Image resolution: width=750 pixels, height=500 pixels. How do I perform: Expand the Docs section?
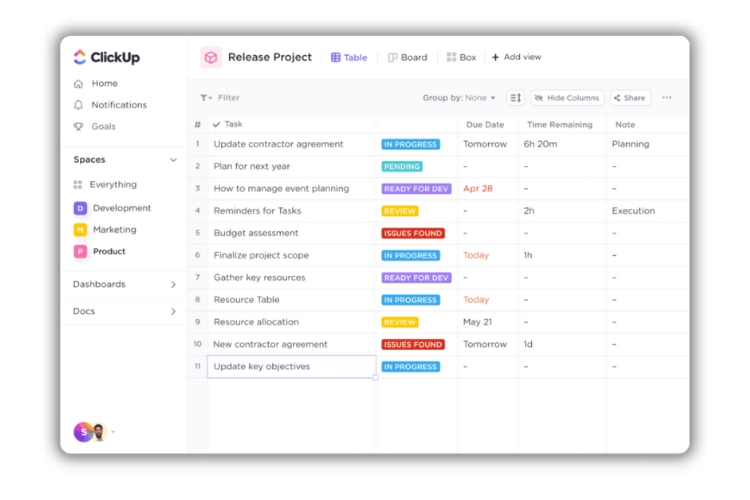coord(173,312)
